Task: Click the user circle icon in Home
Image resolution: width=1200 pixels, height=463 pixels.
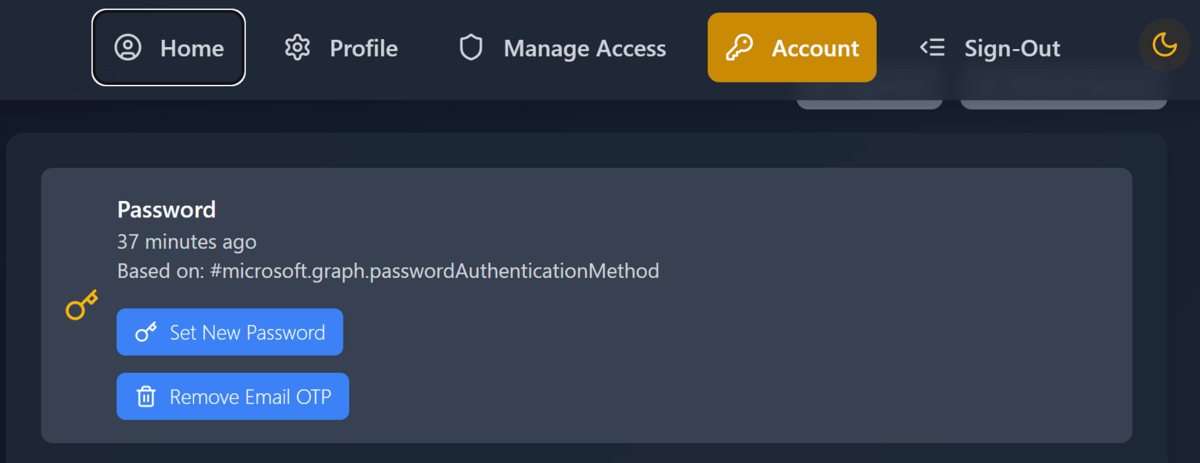Action: click(x=128, y=48)
